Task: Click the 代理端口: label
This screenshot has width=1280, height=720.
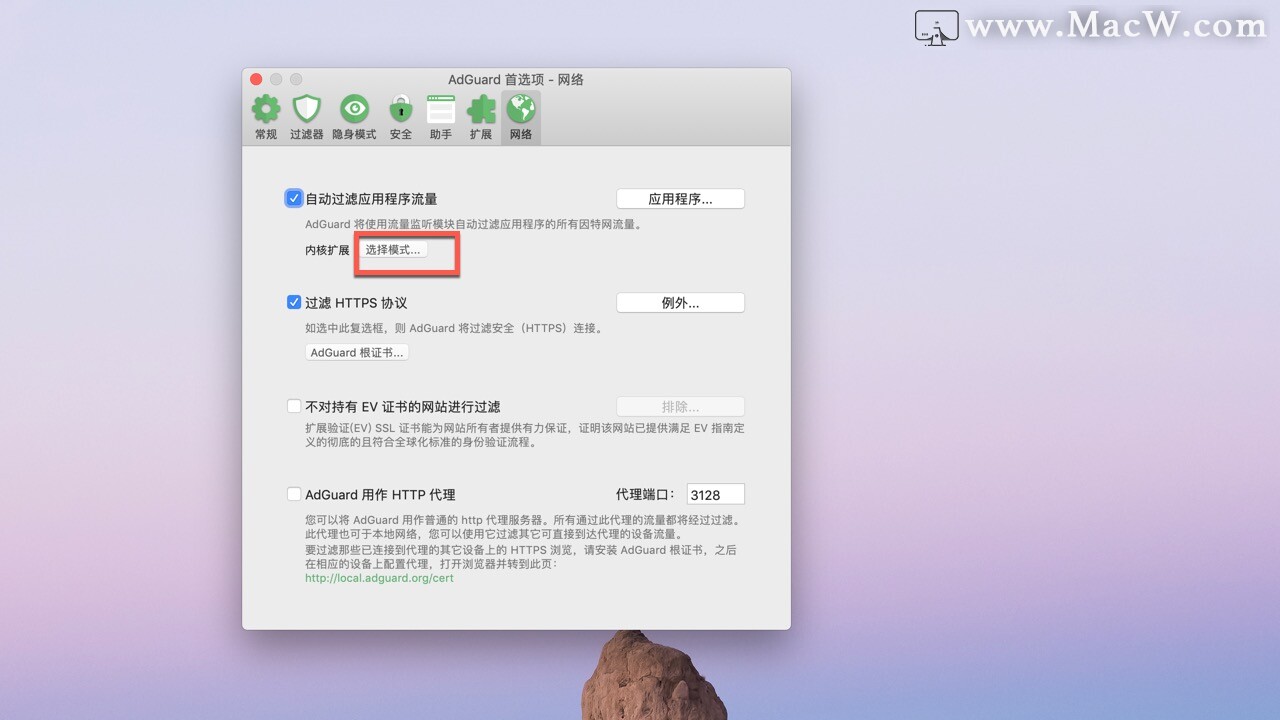Action: 646,494
